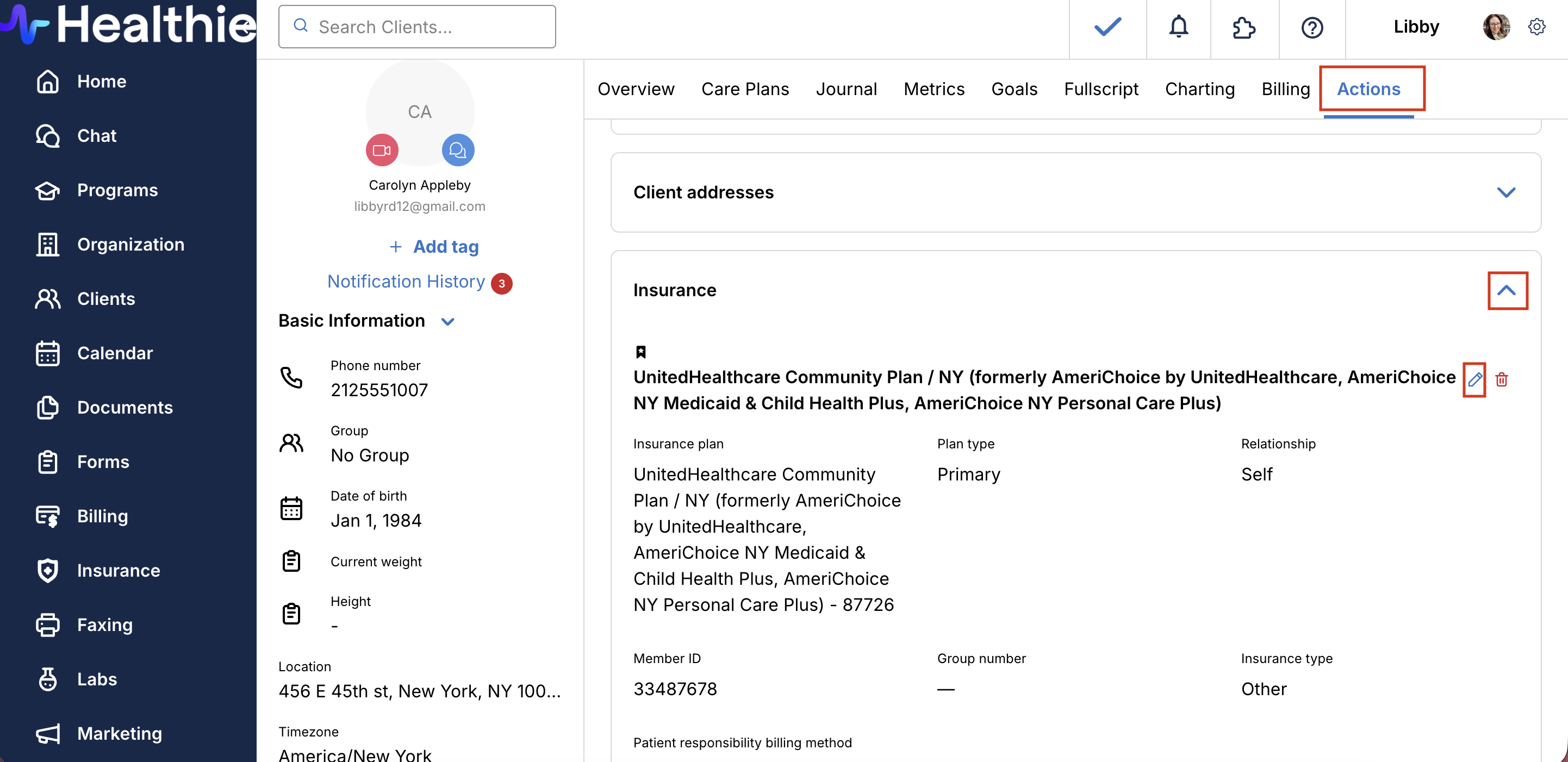Click the help question mark icon
The width and height of the screenshot is (1568, 762).
[x=1312, y=27]
